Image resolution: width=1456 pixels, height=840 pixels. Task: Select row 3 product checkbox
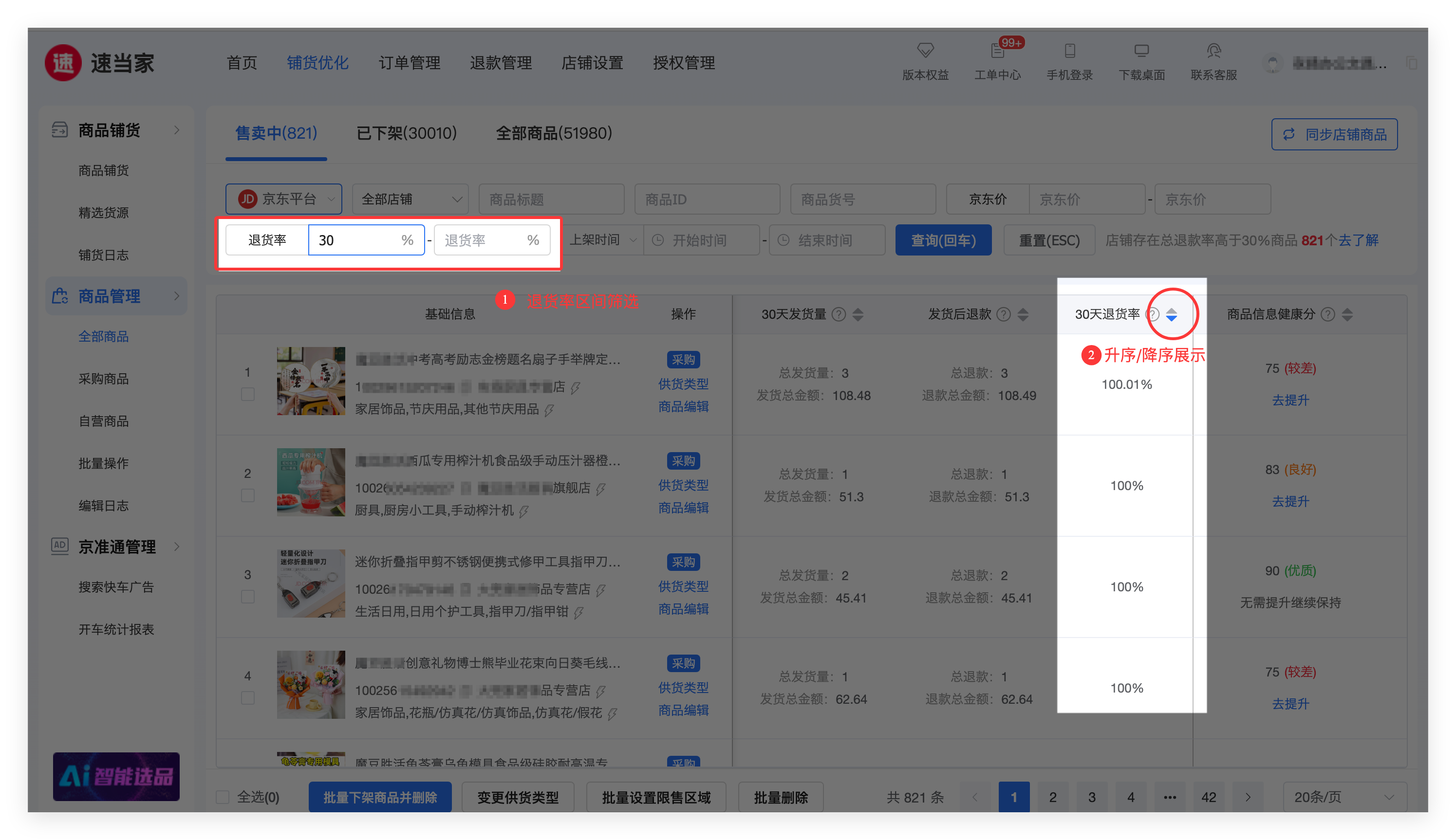[x=247, y=597]
